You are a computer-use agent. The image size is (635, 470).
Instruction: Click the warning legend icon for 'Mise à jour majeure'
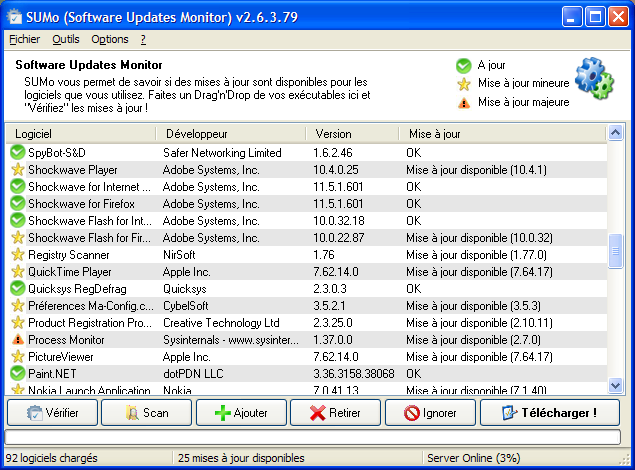pos(464,103)
